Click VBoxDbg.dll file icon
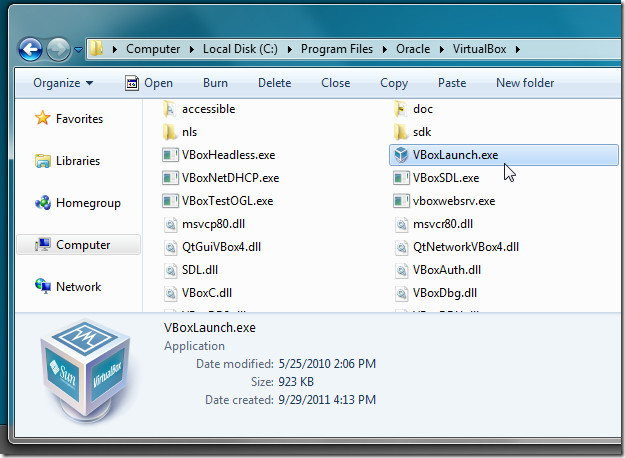Viewport: 625px width, 458px height. (401, 293)
